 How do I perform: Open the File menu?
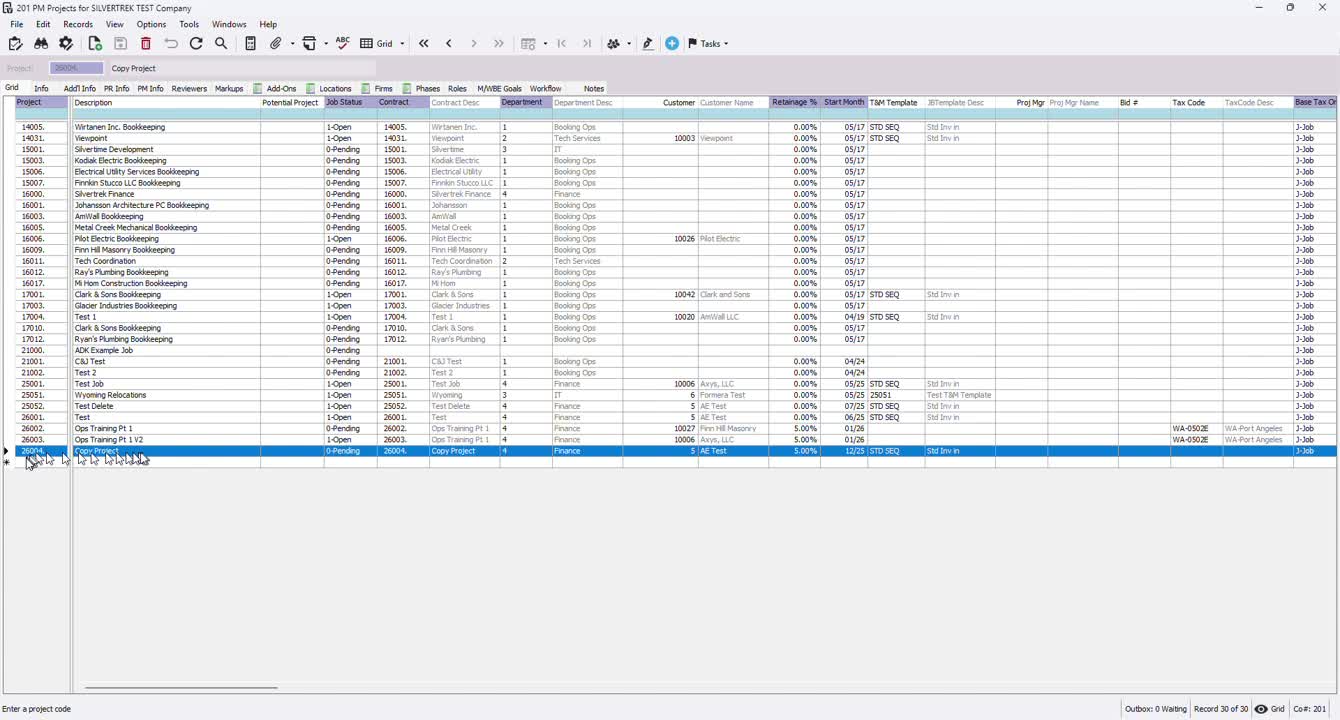click(17, 24)
